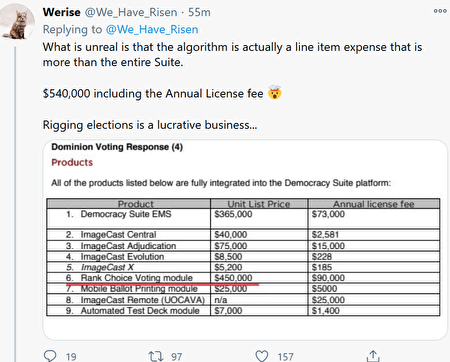Click the Products heading in the attached image
The height and width of the screenshot is (362, 450).
coord(72,163)
